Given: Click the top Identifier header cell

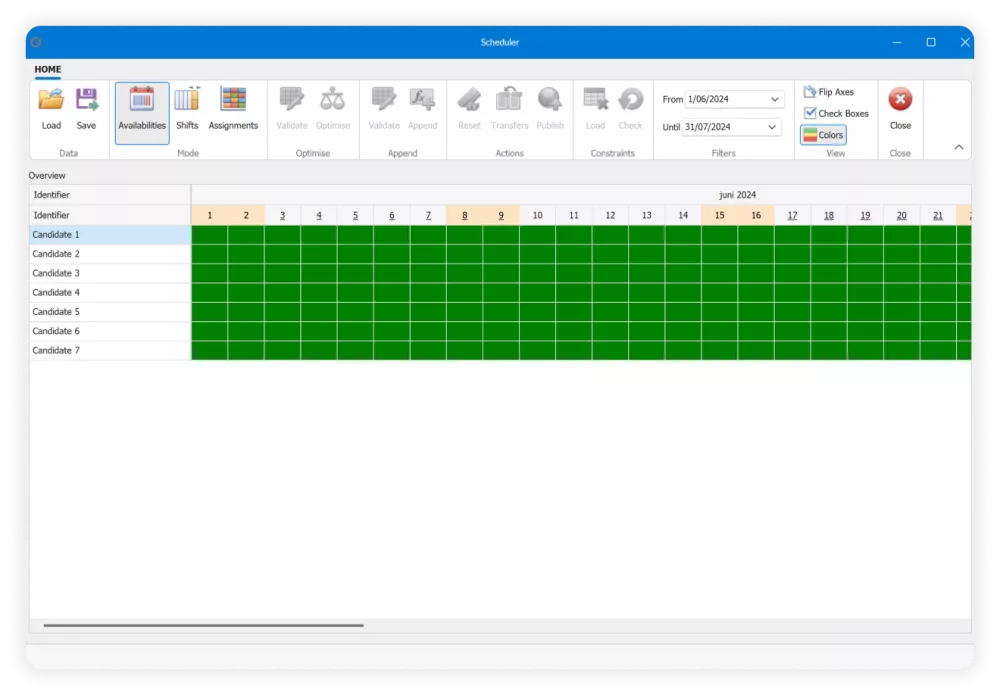Looking at the screenshot, I should (110, 195).
